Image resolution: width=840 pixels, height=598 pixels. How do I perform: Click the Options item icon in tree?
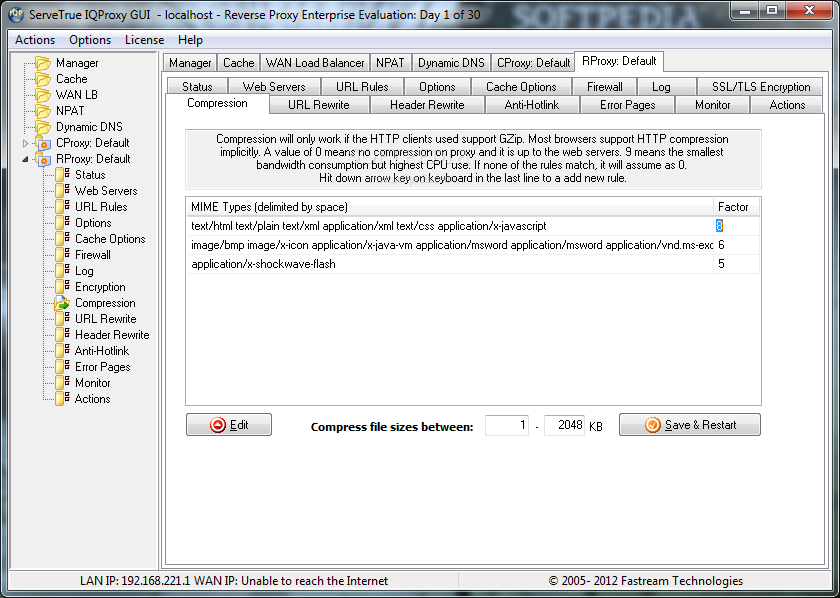[x=63, y=223]
